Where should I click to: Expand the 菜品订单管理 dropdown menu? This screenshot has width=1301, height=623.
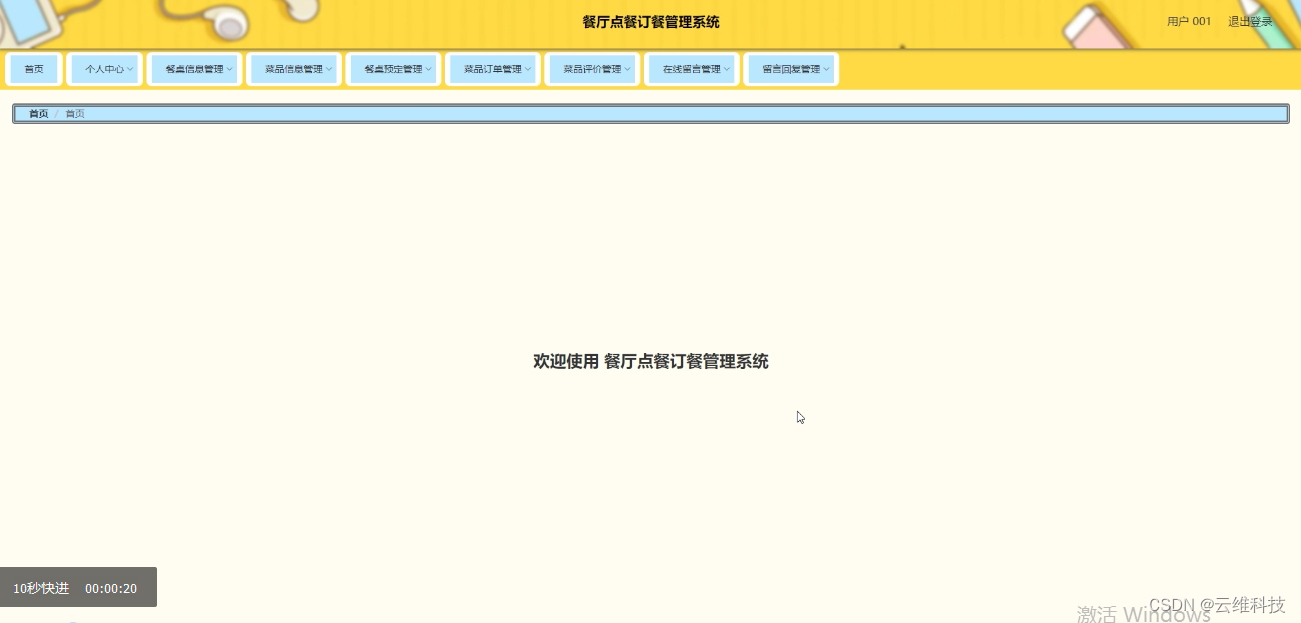493,70
